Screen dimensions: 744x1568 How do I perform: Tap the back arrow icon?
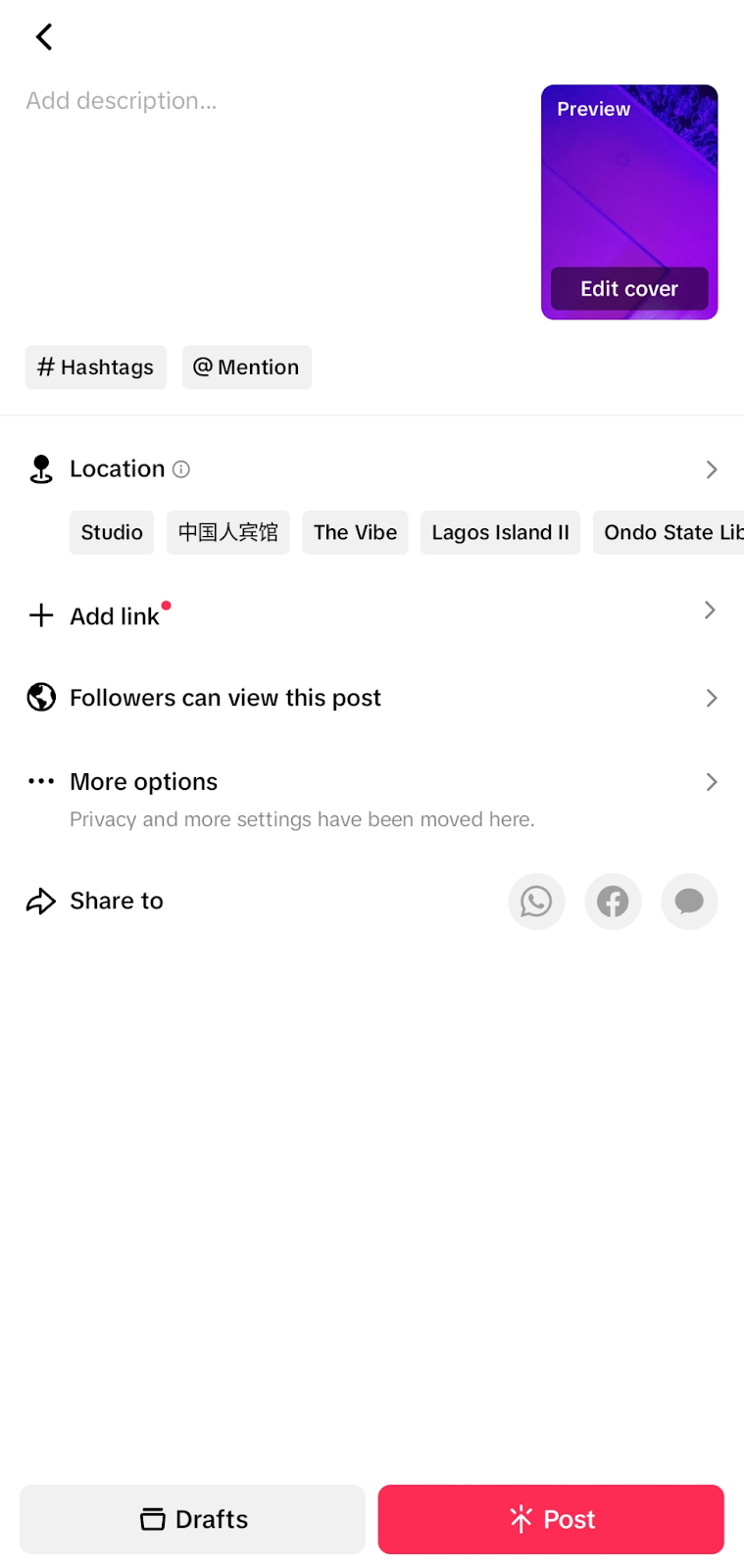pos(44,37)
